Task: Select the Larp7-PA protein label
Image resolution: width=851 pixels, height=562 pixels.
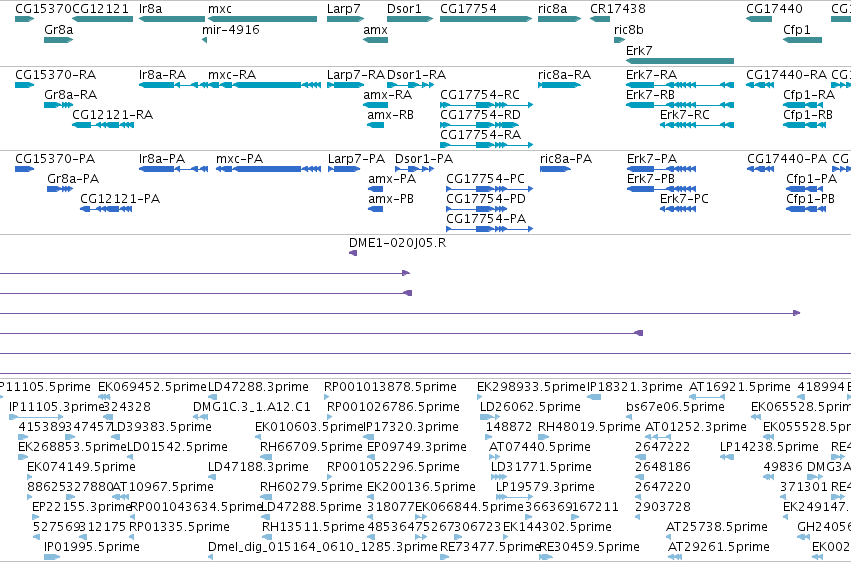Action: click(x=356, y=159)
